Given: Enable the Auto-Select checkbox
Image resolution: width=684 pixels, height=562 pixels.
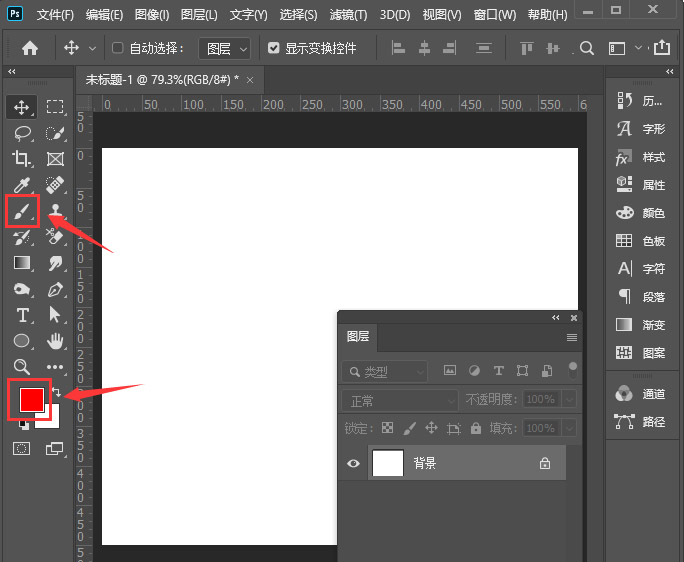Looking at the screenshot, I should click(x=118, y=48).
